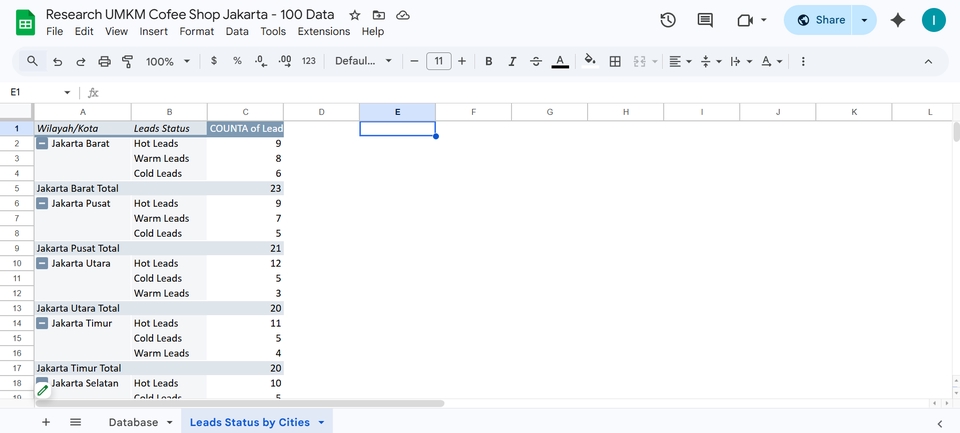Toggle bold formatting

click(x=489, y=61)
